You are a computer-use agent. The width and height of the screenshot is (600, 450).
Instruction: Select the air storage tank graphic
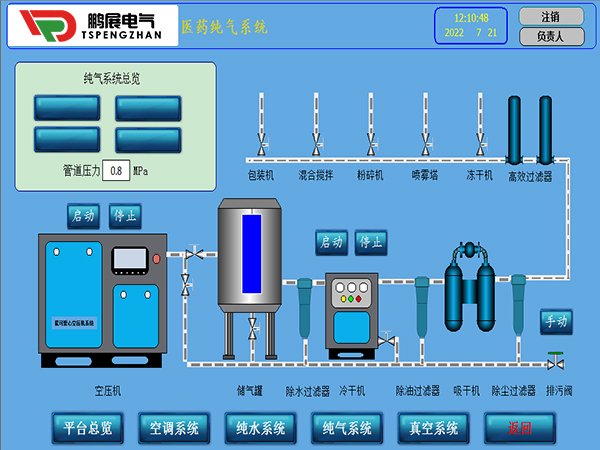[251, 255]
